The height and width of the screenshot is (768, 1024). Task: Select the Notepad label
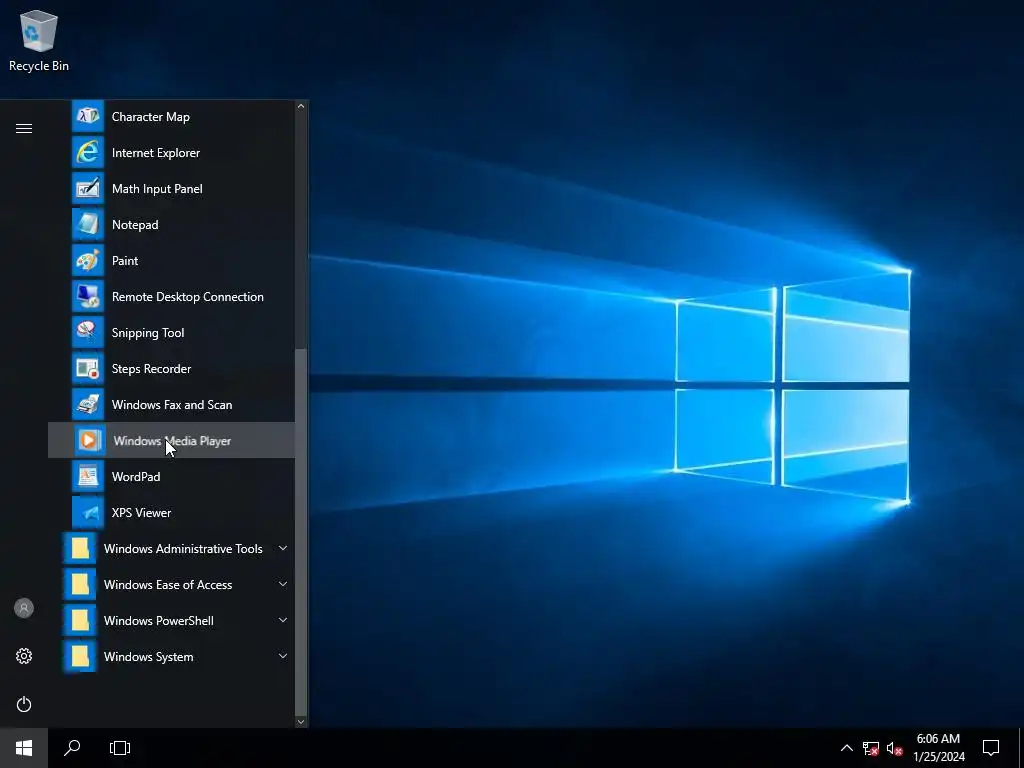(x=135, y=225)
